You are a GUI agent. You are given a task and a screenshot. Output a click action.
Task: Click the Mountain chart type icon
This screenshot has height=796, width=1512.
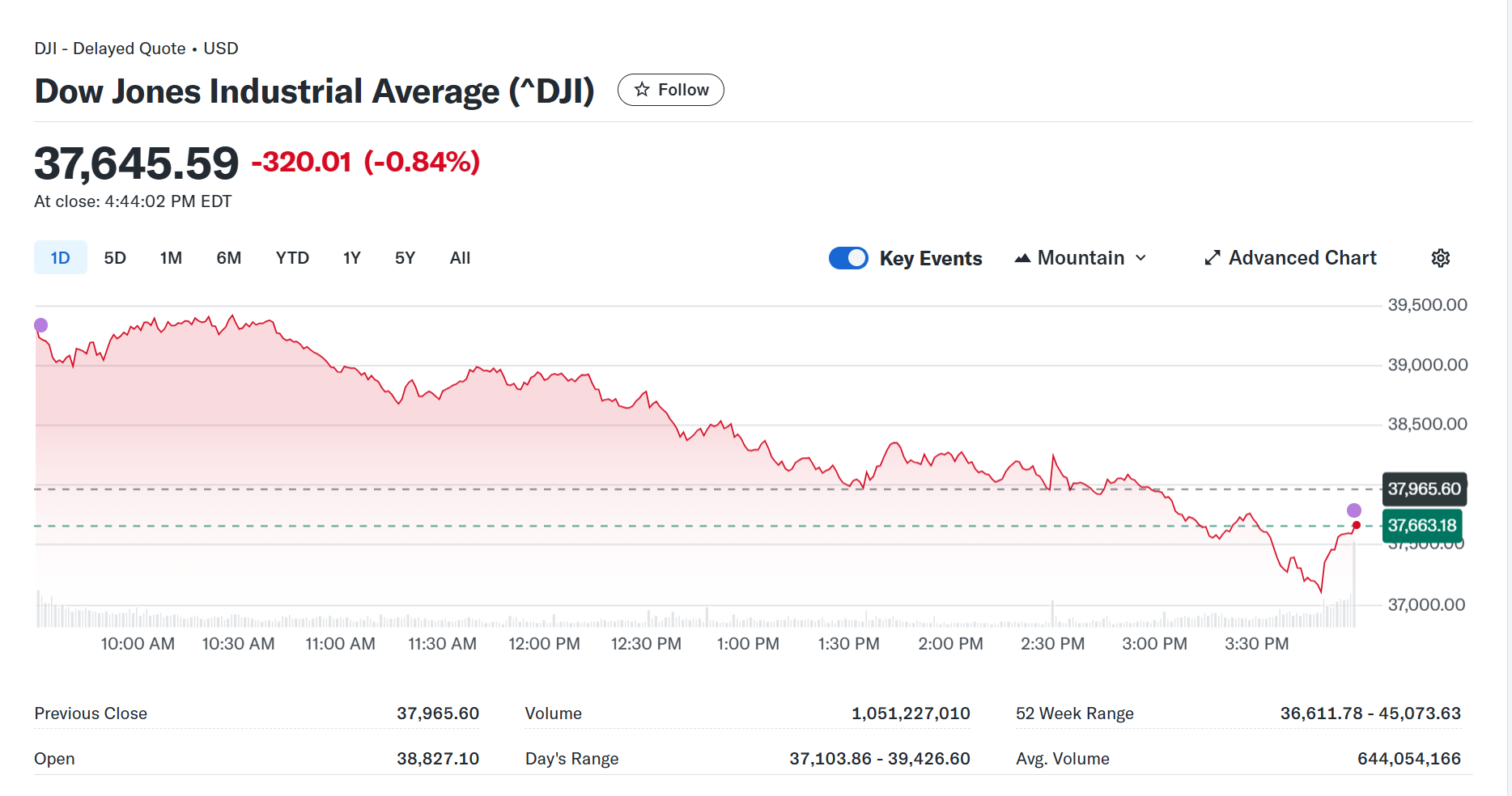[1023, 258]
